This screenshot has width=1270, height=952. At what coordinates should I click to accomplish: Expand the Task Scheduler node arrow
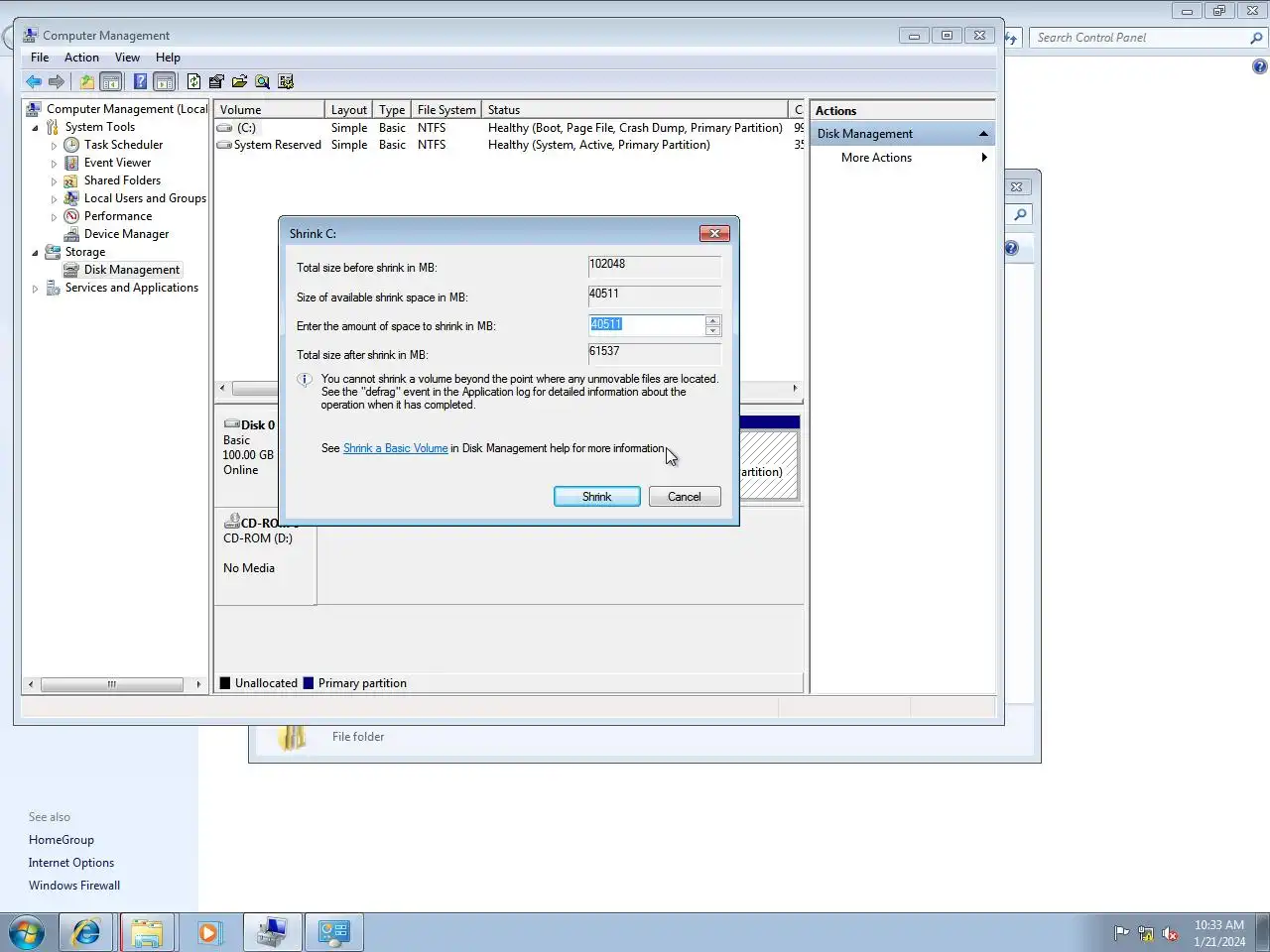[x=54, y=146]
